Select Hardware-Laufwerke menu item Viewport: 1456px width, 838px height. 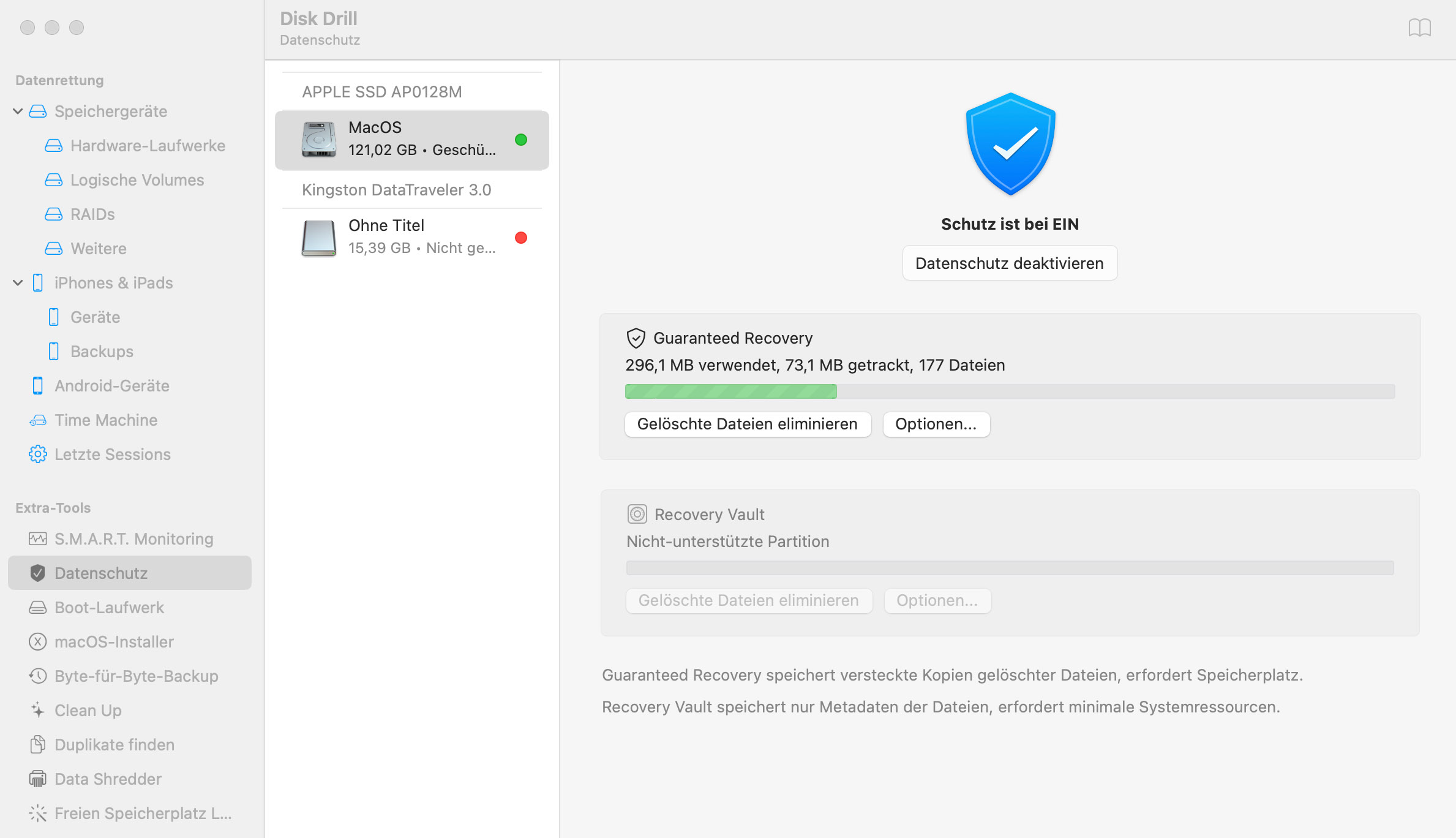pos(147,145)
